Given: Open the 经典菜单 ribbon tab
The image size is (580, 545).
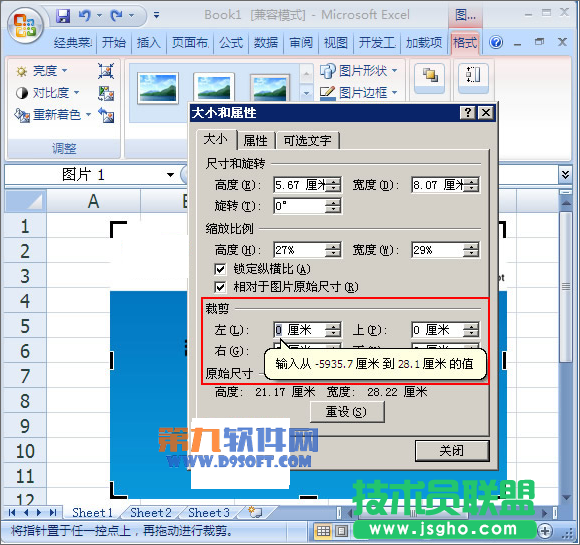Looking at the screenshot, I should pos(72,43).
